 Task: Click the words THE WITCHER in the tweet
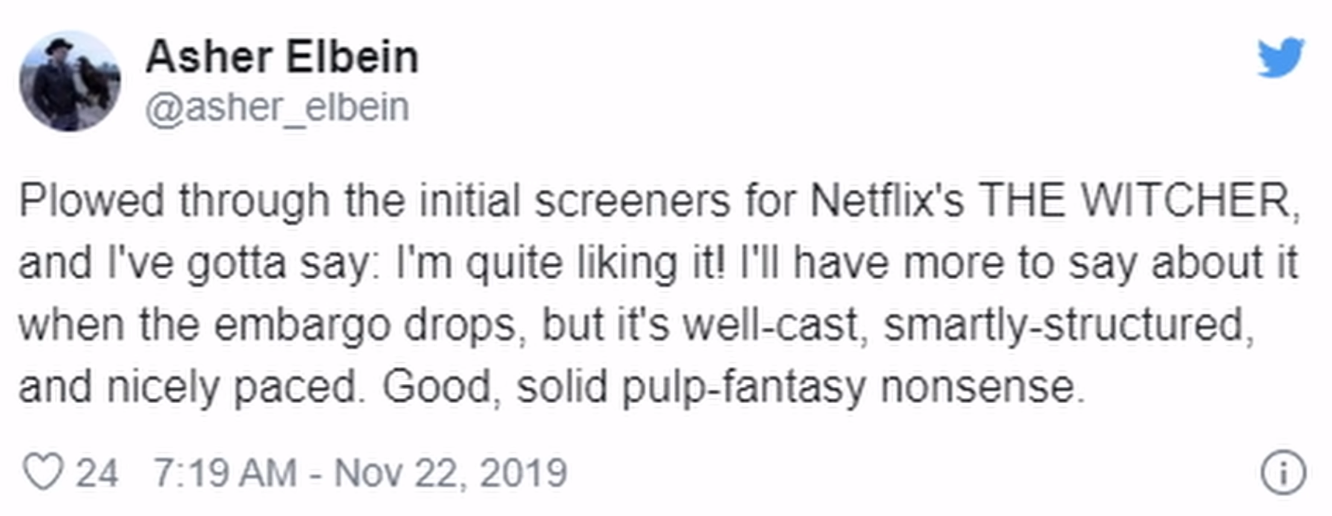(x=1140, y=202)
